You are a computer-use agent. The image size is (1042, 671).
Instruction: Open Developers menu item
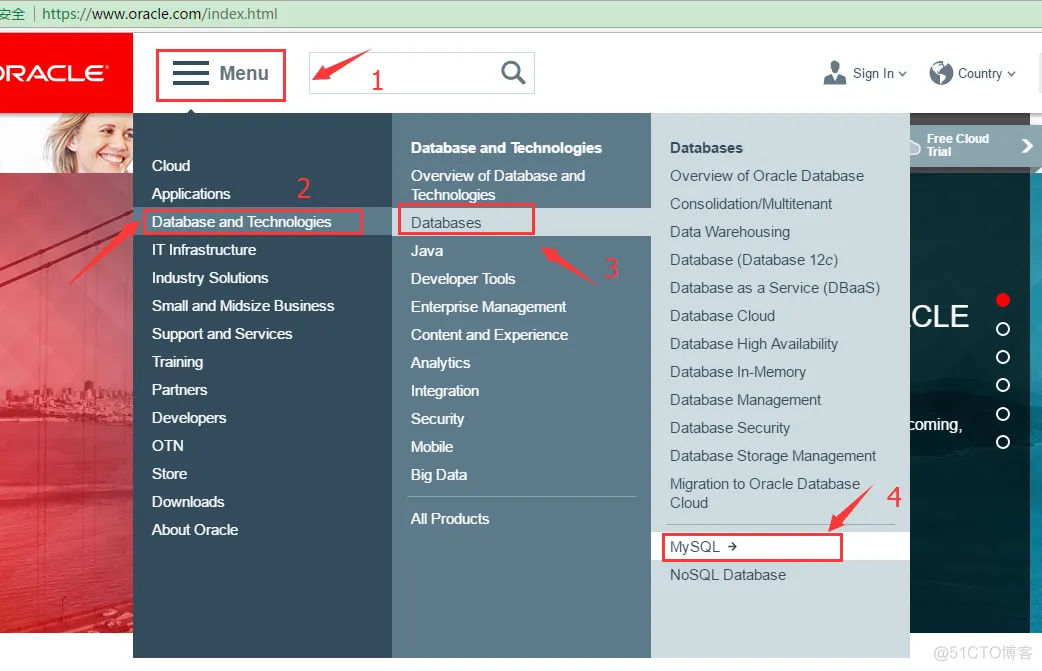point(189,418)
